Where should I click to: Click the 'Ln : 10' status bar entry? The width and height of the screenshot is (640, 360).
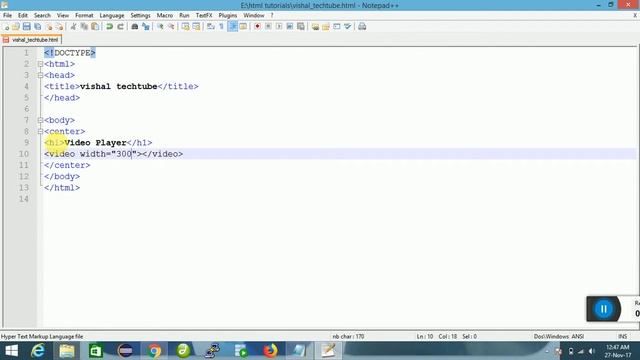pyautogui.click(x=424, y=336)
